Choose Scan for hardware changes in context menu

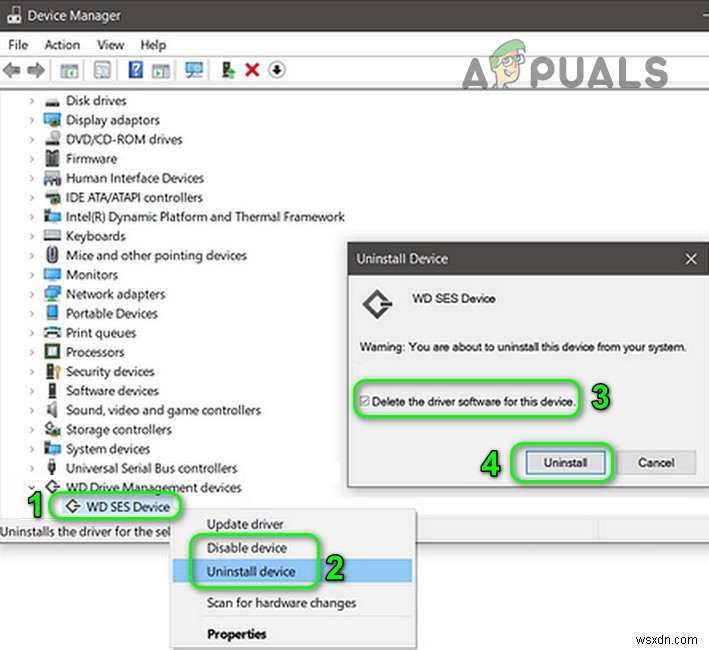point(293,603)
